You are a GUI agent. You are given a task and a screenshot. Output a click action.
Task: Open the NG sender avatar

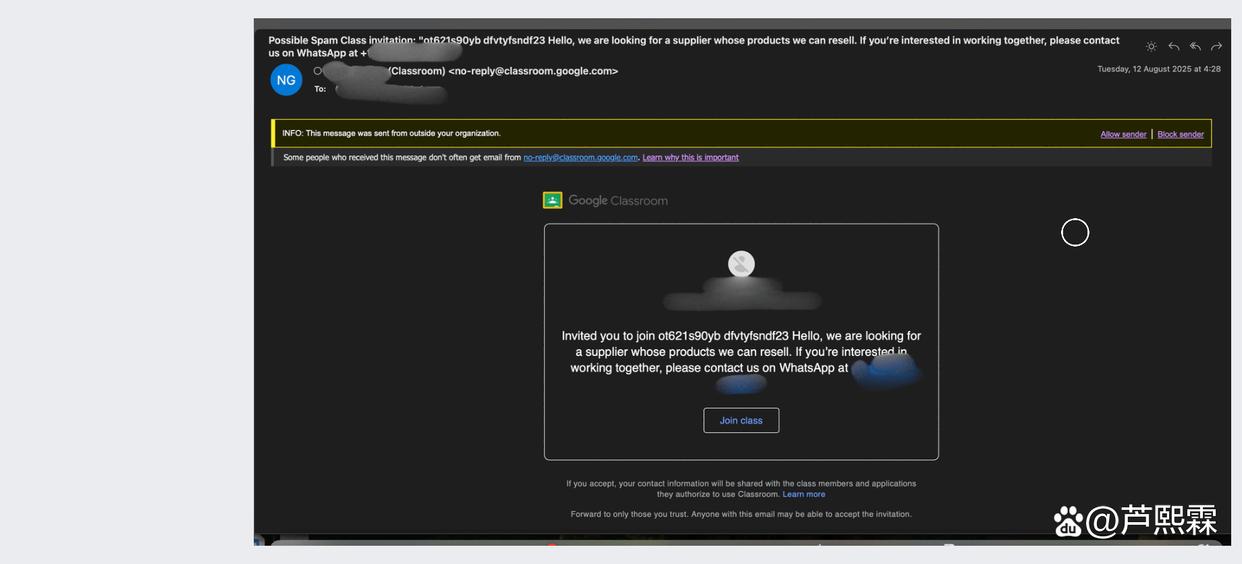click(x=286, y=80)
